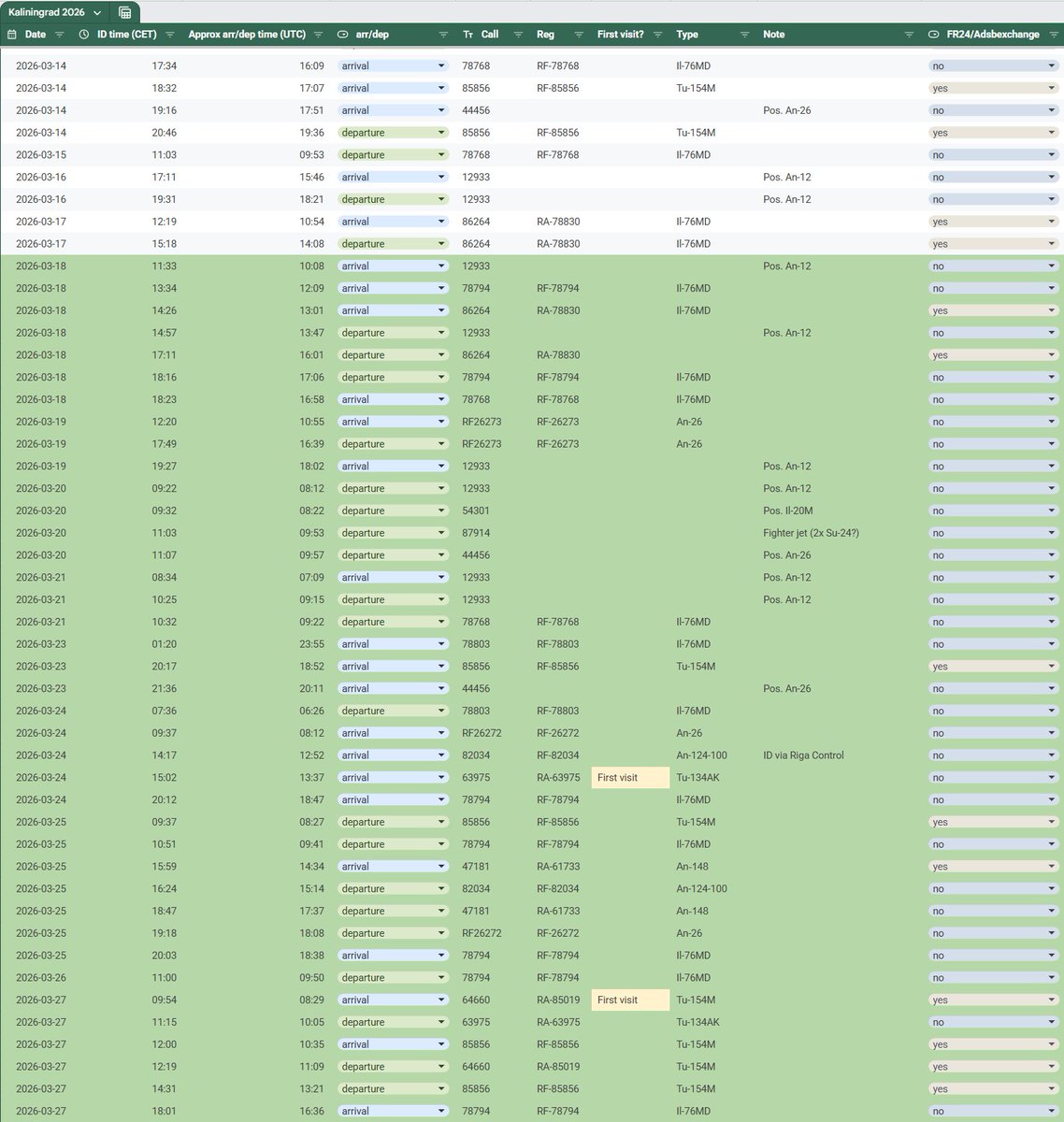The width and height of the screenshot is (1064, 1122).
Task: Open departure dropdown in the 2026-03-14 20:46 row
Action: 392,133
